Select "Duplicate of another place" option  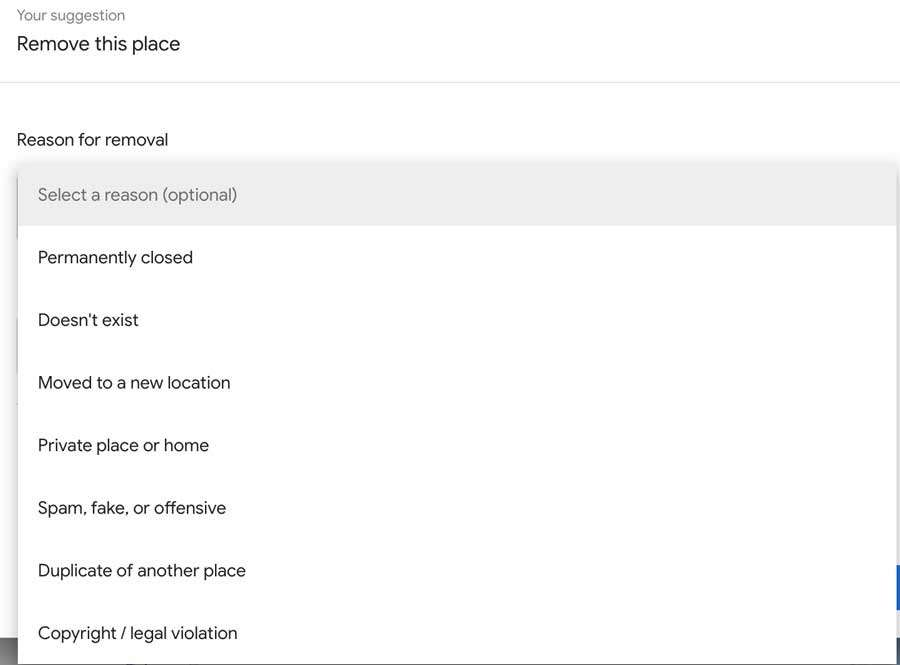click(x=141, y=571)
